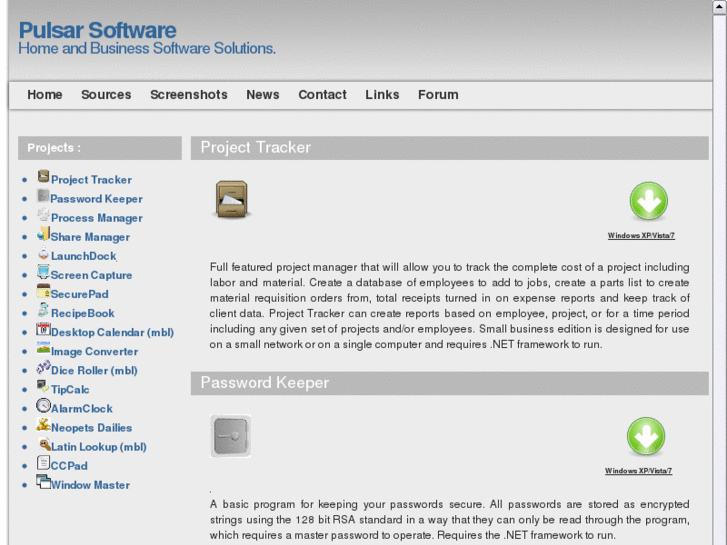
Task: Open the LaunchDock project link
Action: 84,256
